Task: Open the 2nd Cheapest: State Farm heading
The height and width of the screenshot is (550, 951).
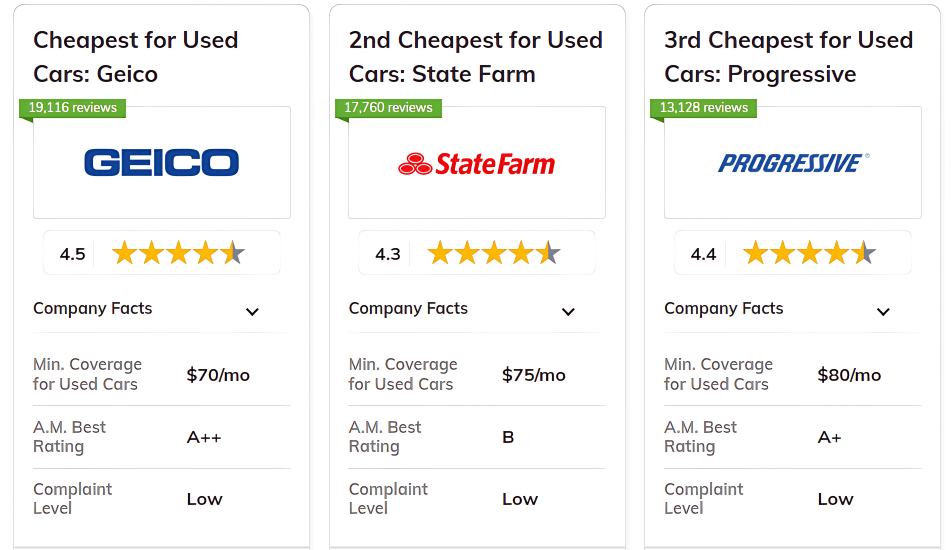Action: tap(475, 57)
